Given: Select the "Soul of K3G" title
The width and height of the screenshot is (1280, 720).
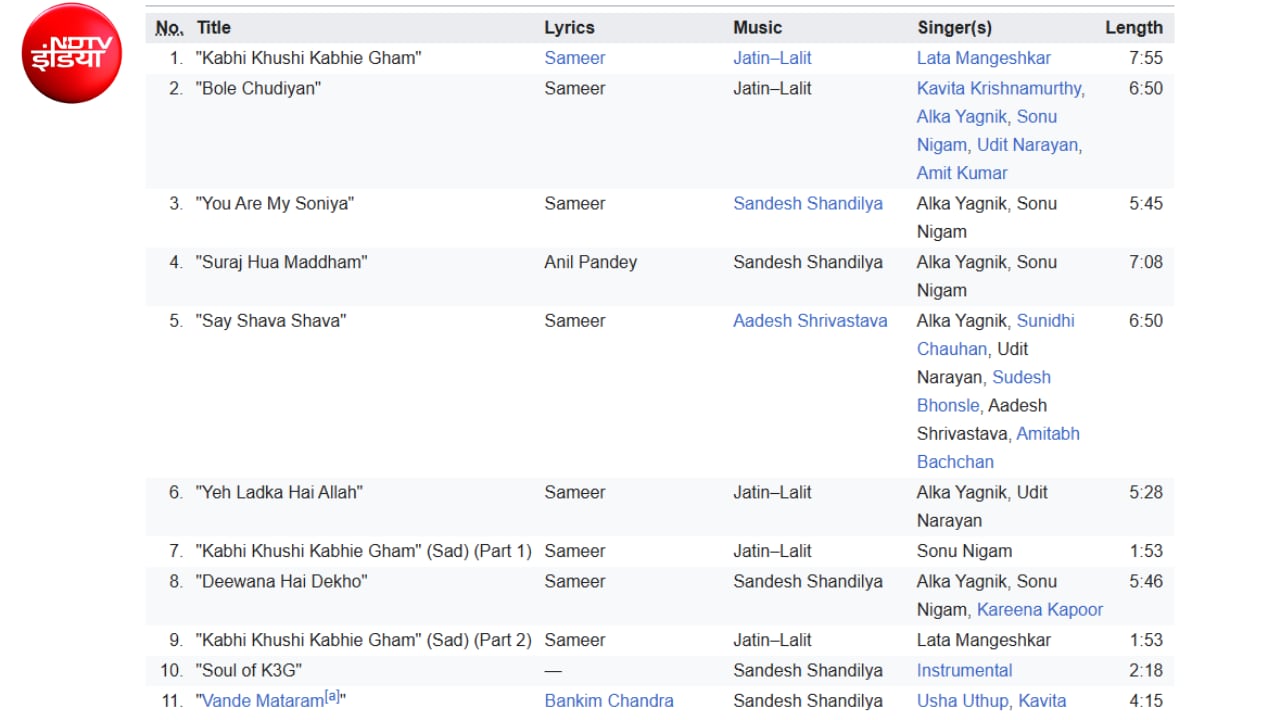Looking at the screenshot, I should (249, 670).
